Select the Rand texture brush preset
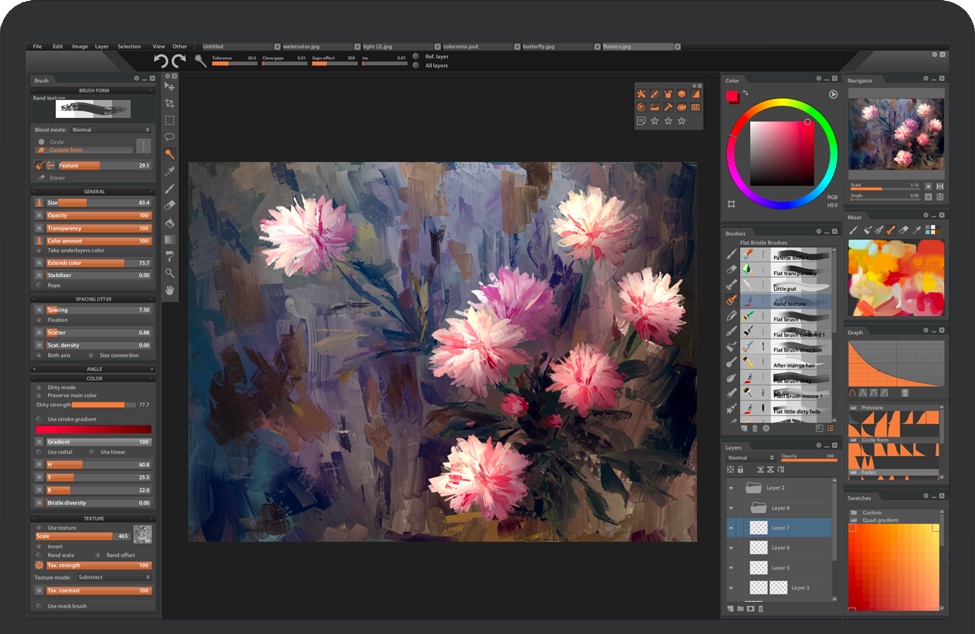975x634 pixels. coord(790,303)
